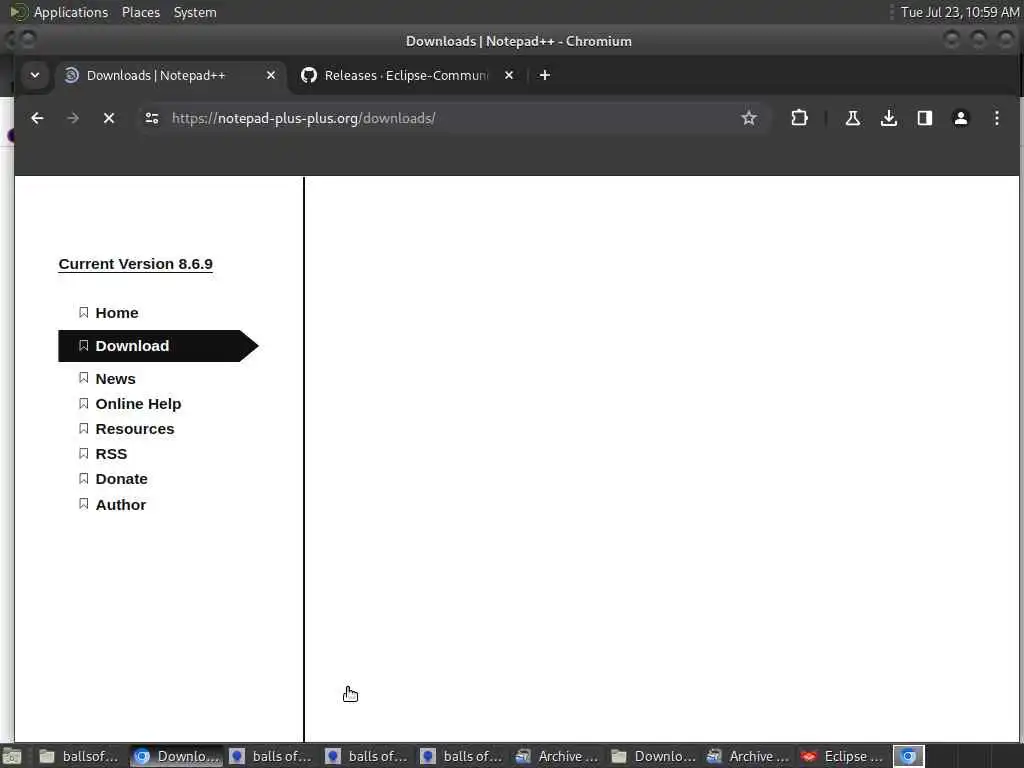Open Chrome Labs flask icon
Image resolution: width=1024 pixels, height=768 pixels.
(x=852, y=118)
